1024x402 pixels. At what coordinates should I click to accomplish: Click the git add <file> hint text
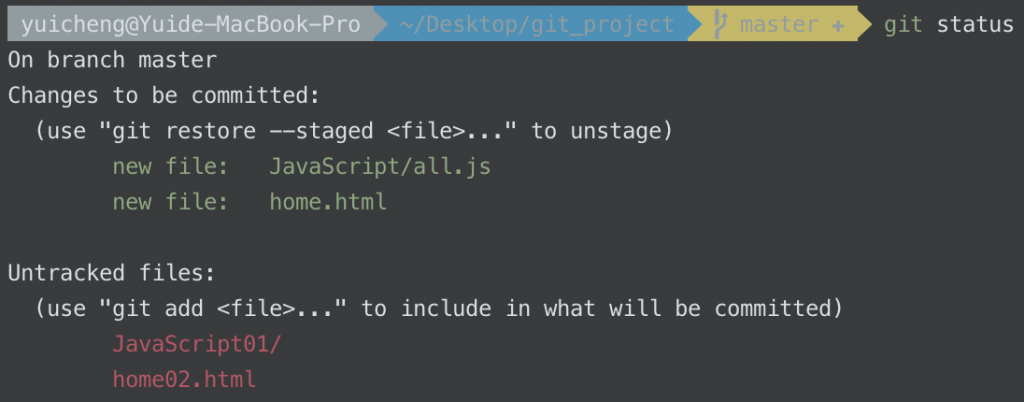(x=438, y=307)
